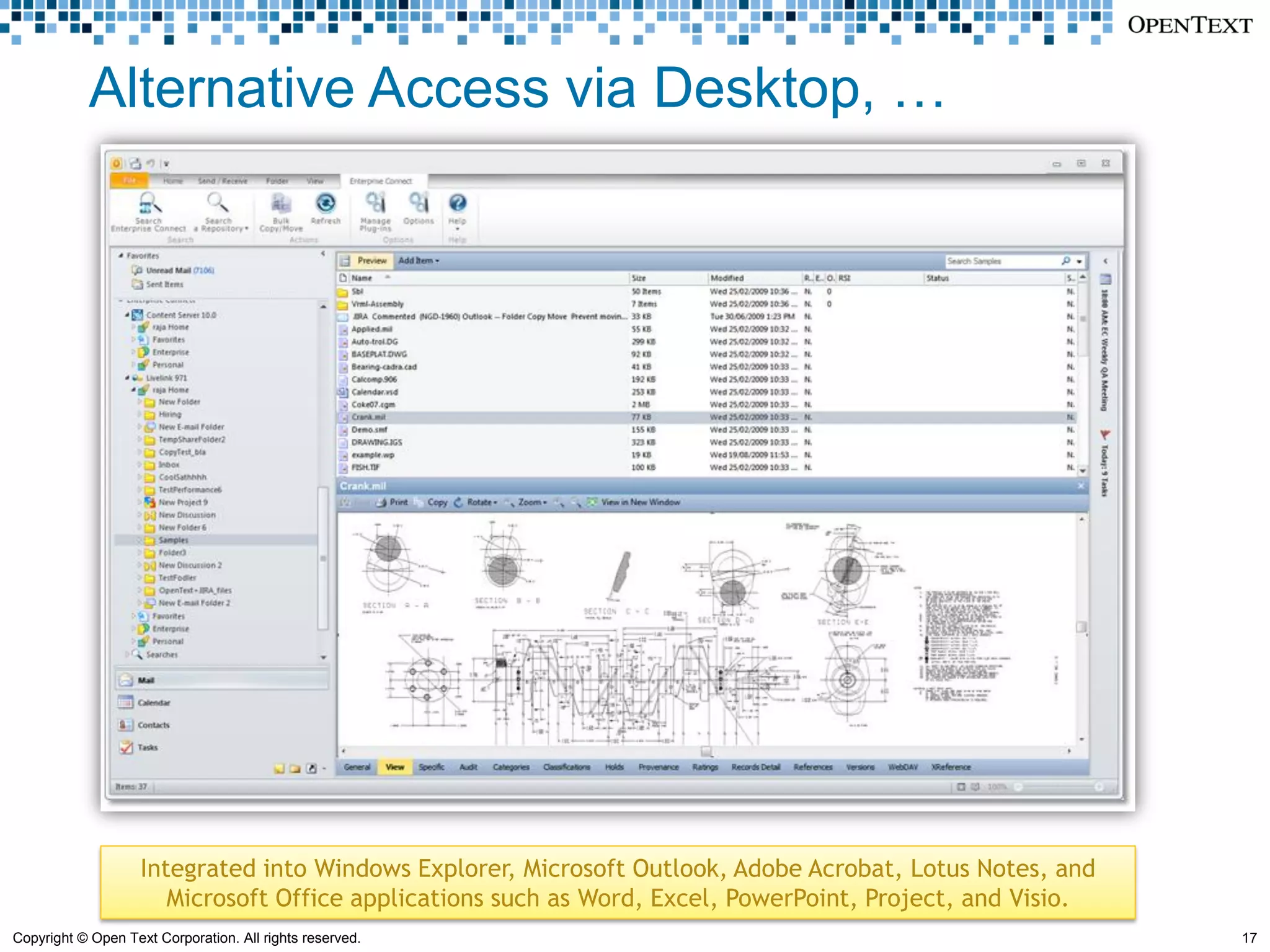Image resolution: width=1270 pixels, height=952 pixels.
Task: Collapse Content Server 10.0 tree node
Action: coord(127,315)
